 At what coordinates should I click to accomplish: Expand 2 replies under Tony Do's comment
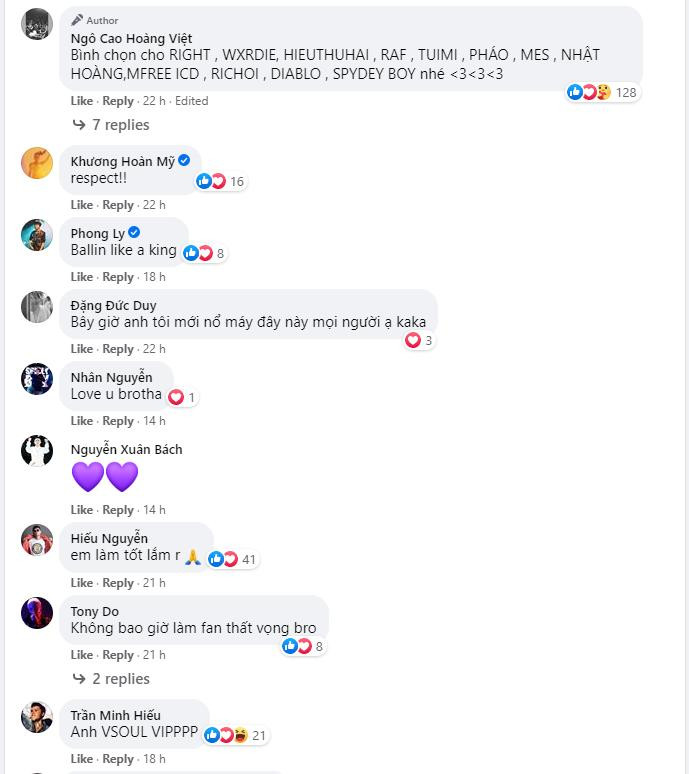click(120, 679)
